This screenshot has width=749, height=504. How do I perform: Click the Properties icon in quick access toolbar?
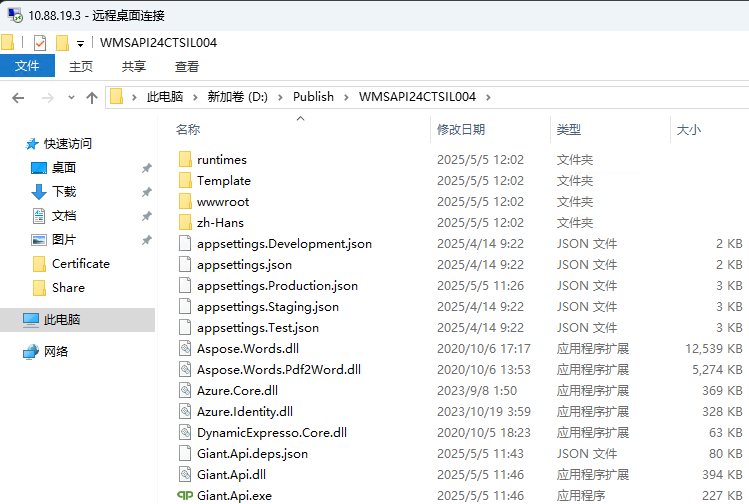40,43
